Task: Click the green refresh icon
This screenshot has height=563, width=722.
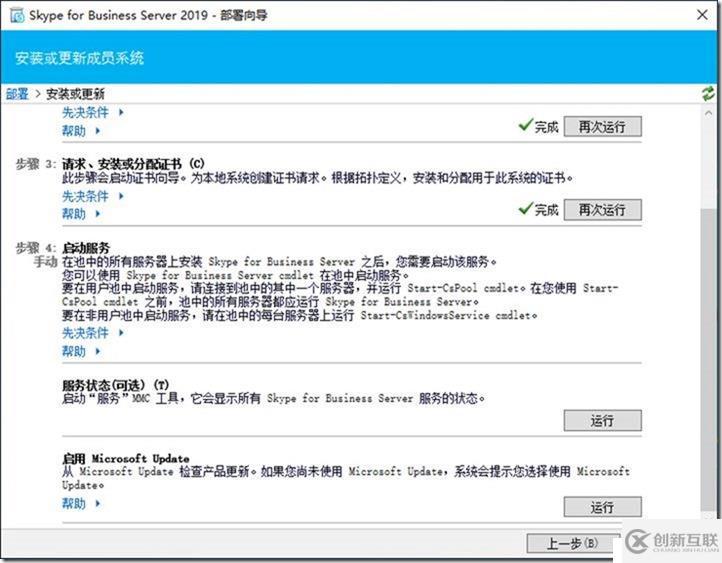Action: 708,93
